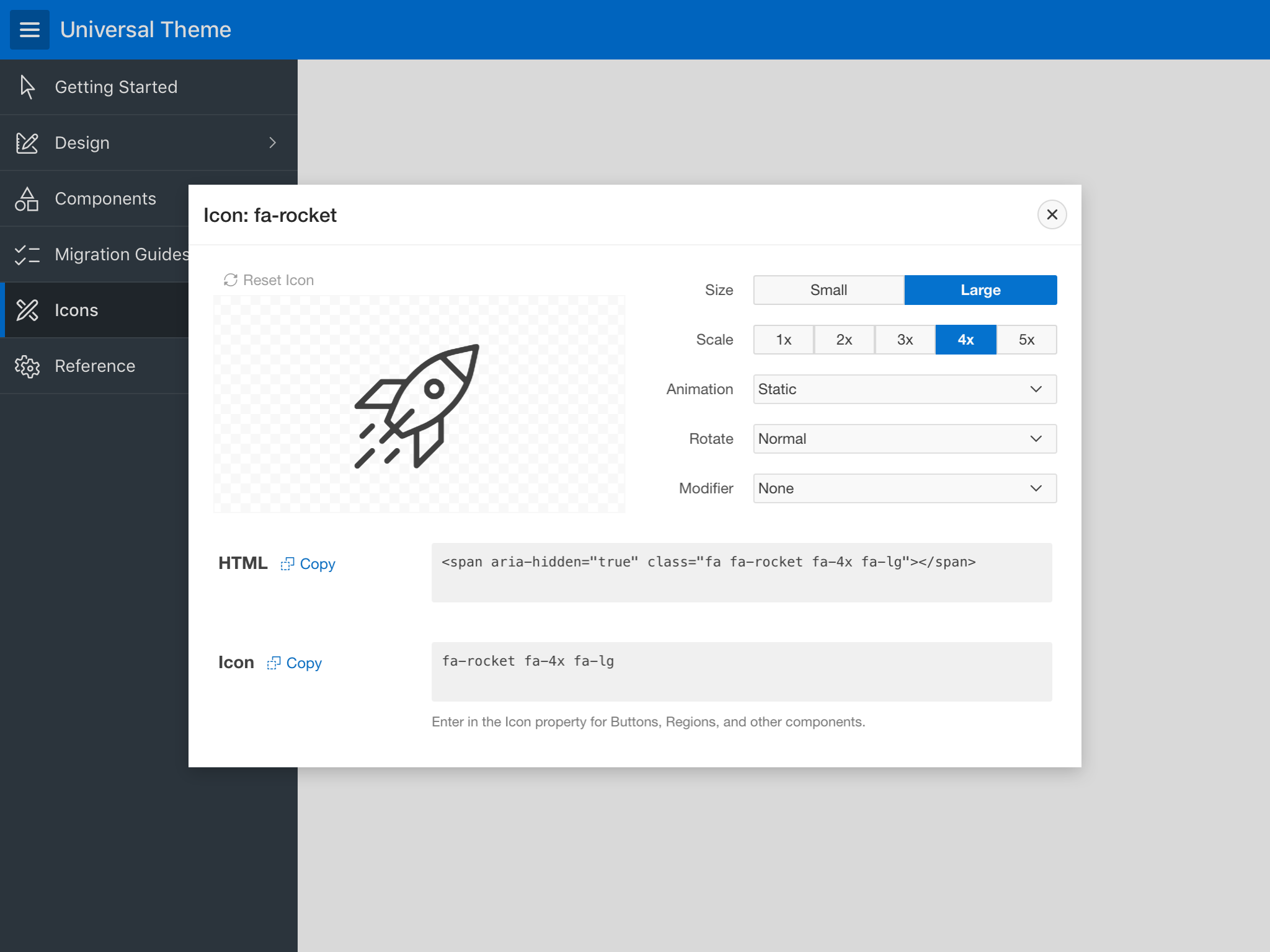Open the Animation dropdown

click(x=904, y=389)
